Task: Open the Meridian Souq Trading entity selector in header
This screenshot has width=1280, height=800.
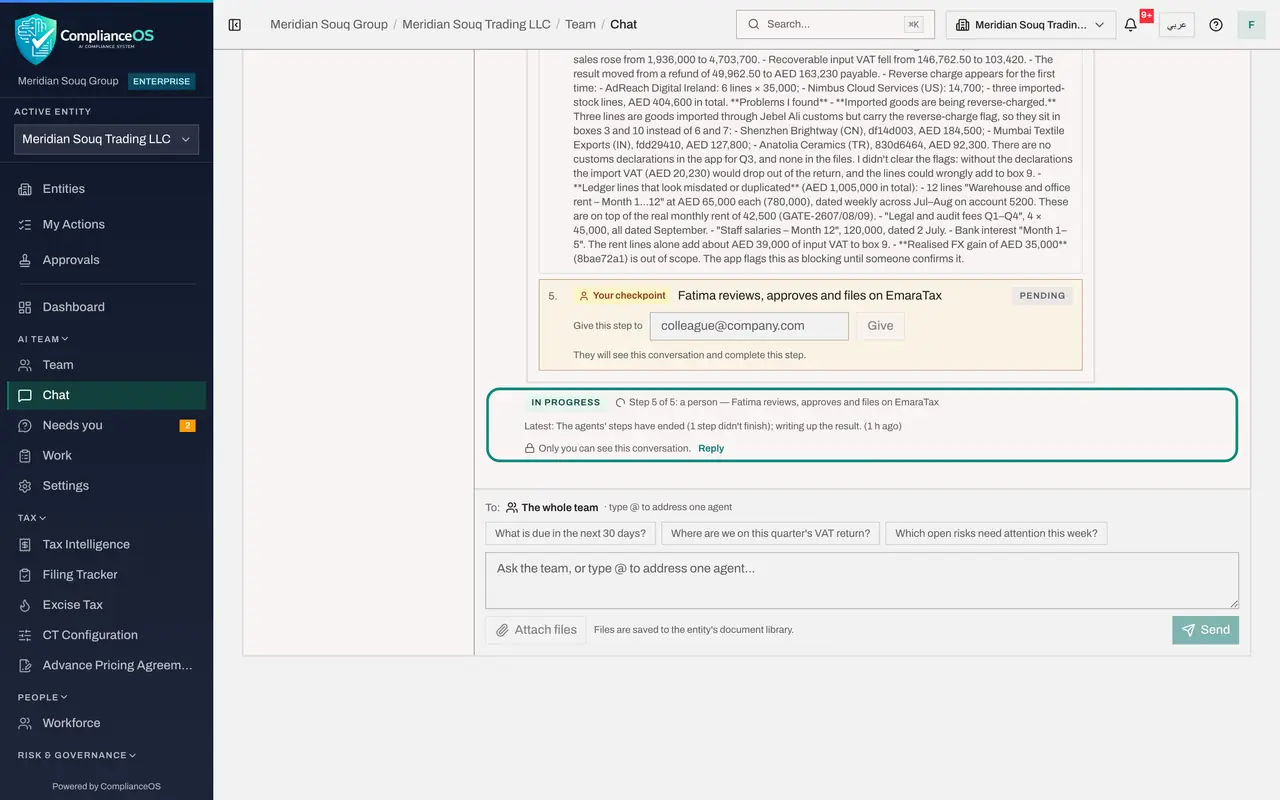Action: (1031, 25)
